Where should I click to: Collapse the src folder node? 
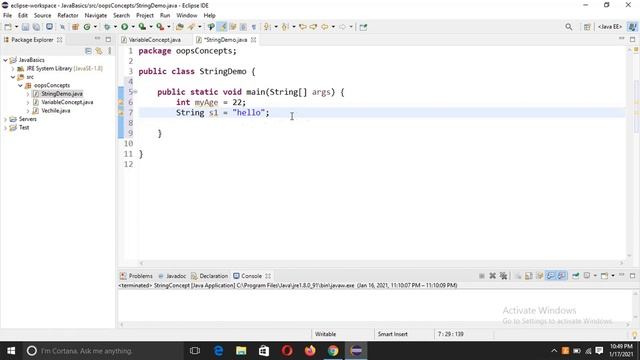[13, 77]
